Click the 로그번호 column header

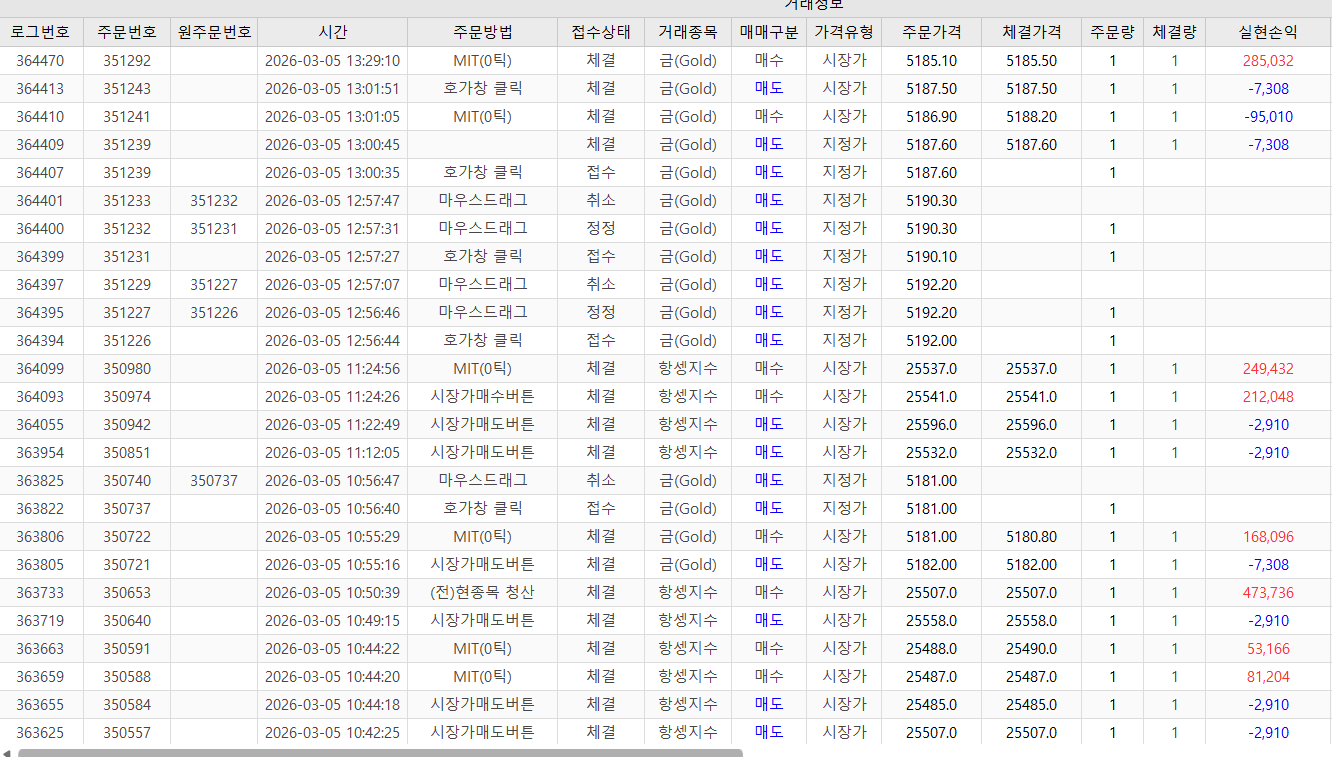click(x=41, y=32)
